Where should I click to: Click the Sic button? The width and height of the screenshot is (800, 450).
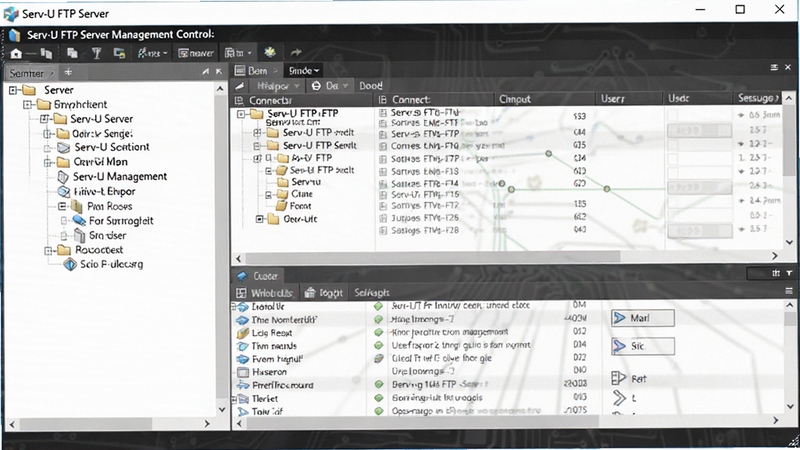coord(643,346)
